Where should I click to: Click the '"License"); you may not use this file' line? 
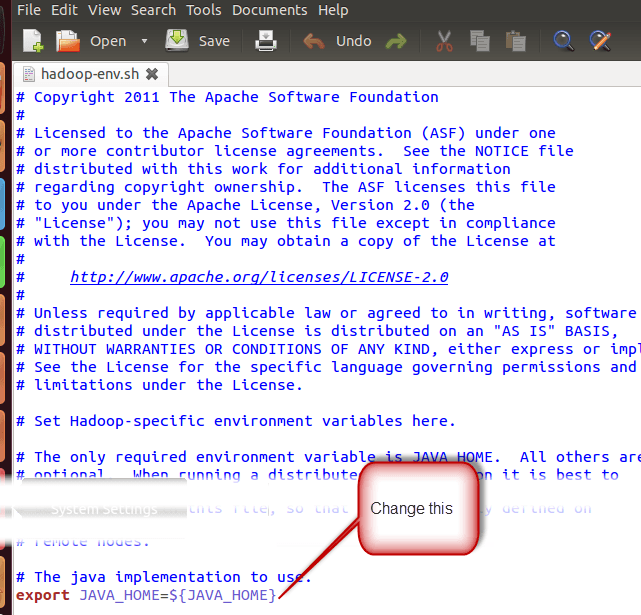[286, 223]
